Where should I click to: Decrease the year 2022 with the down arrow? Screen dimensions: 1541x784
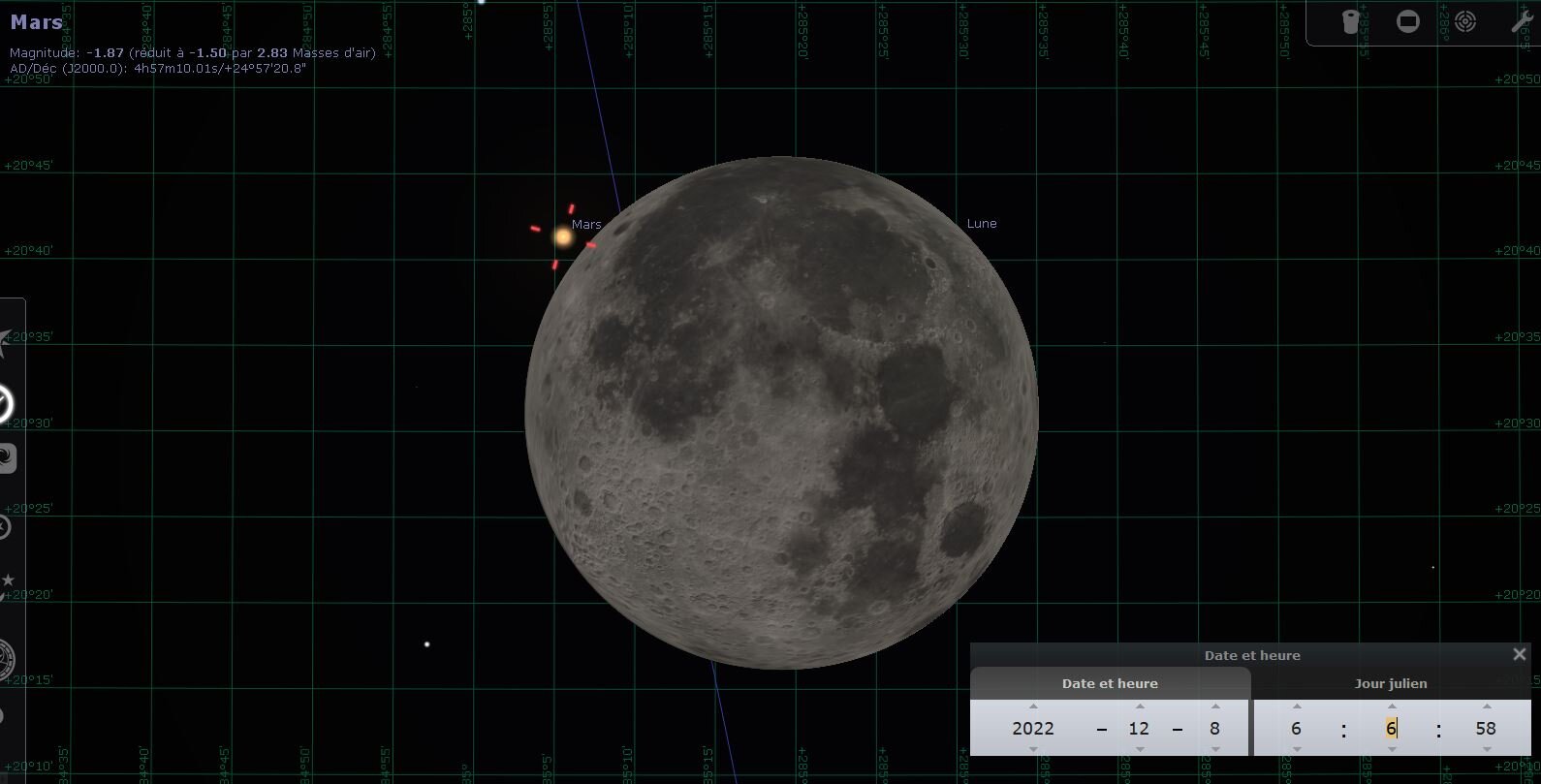tap(1033, 749)
